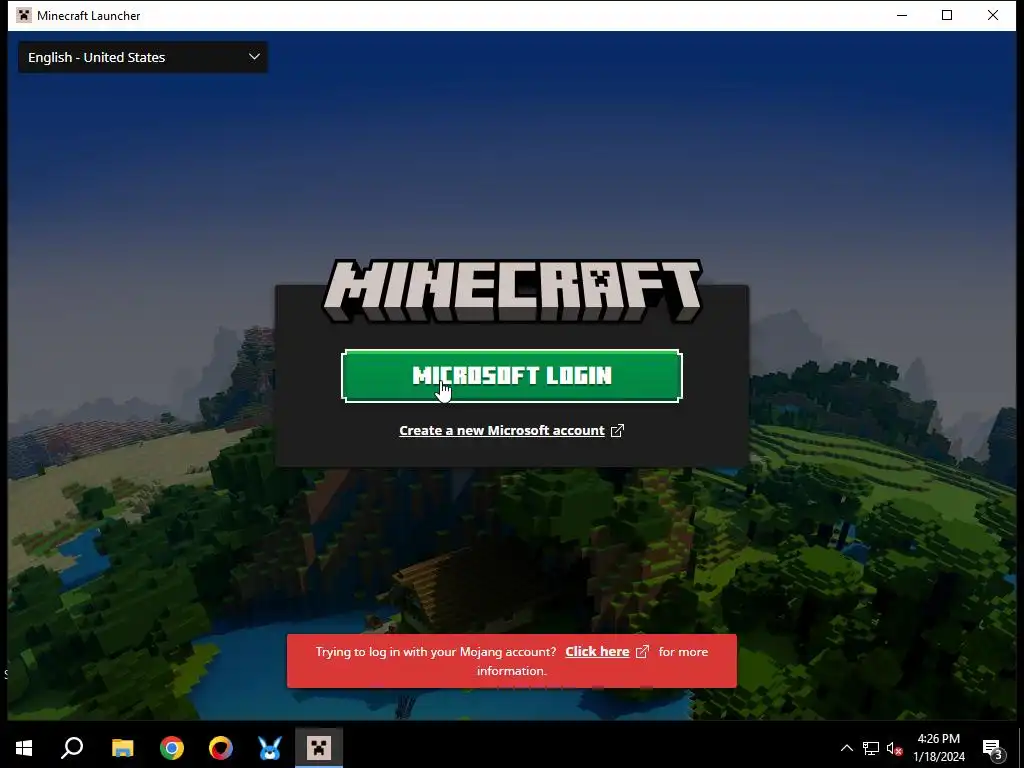Open Windows search from taskbar

point(72,748)
